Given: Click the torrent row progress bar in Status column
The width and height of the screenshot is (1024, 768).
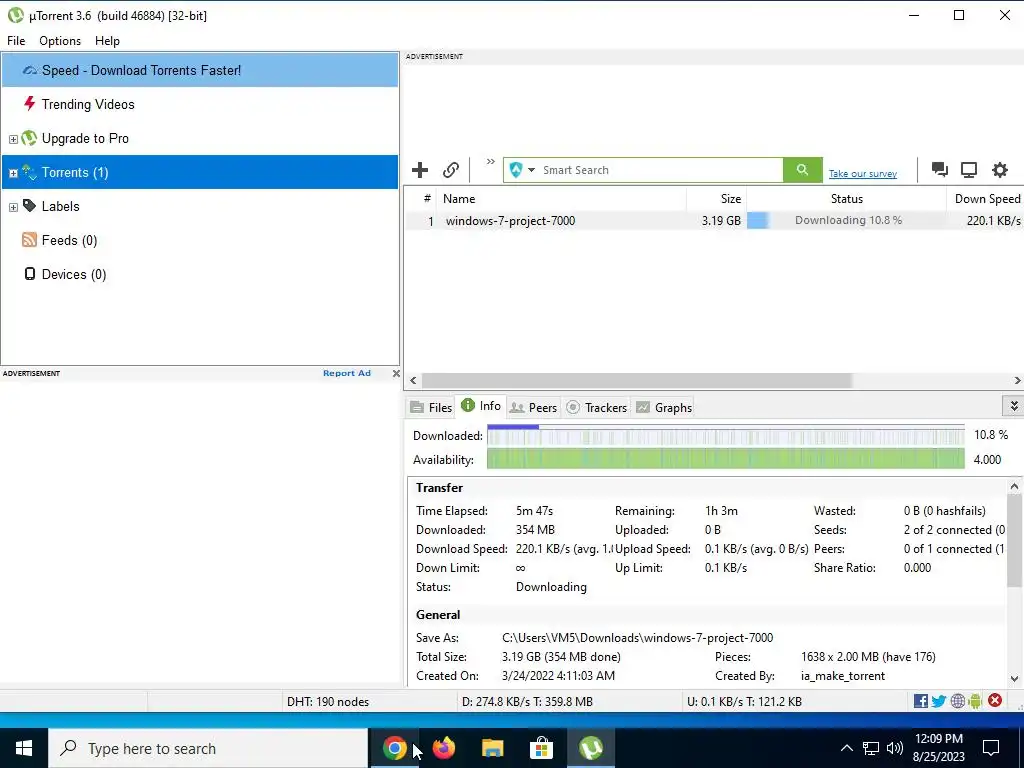Looking at the screenshot, I should (x=846, y=220).
